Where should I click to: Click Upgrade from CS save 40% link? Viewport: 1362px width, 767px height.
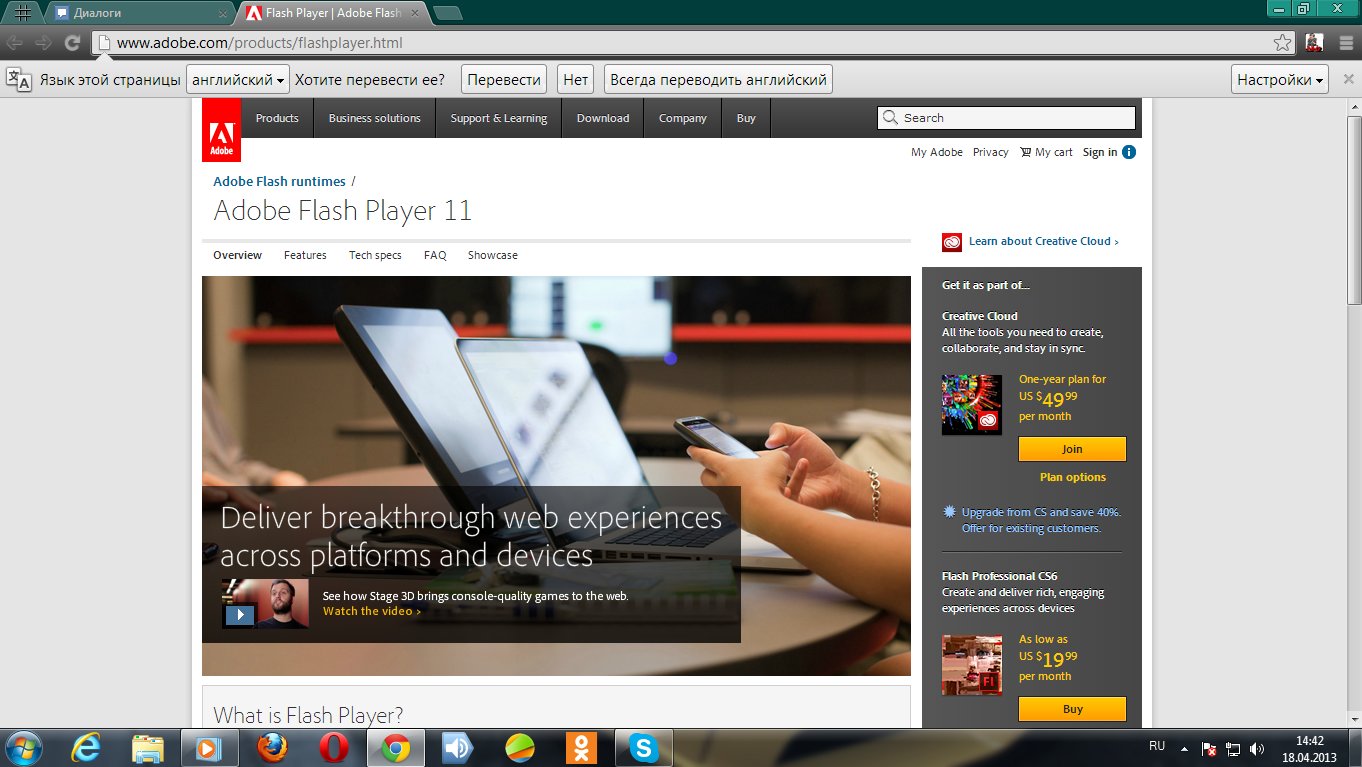pyautogui.click(x=1041, y=520)
